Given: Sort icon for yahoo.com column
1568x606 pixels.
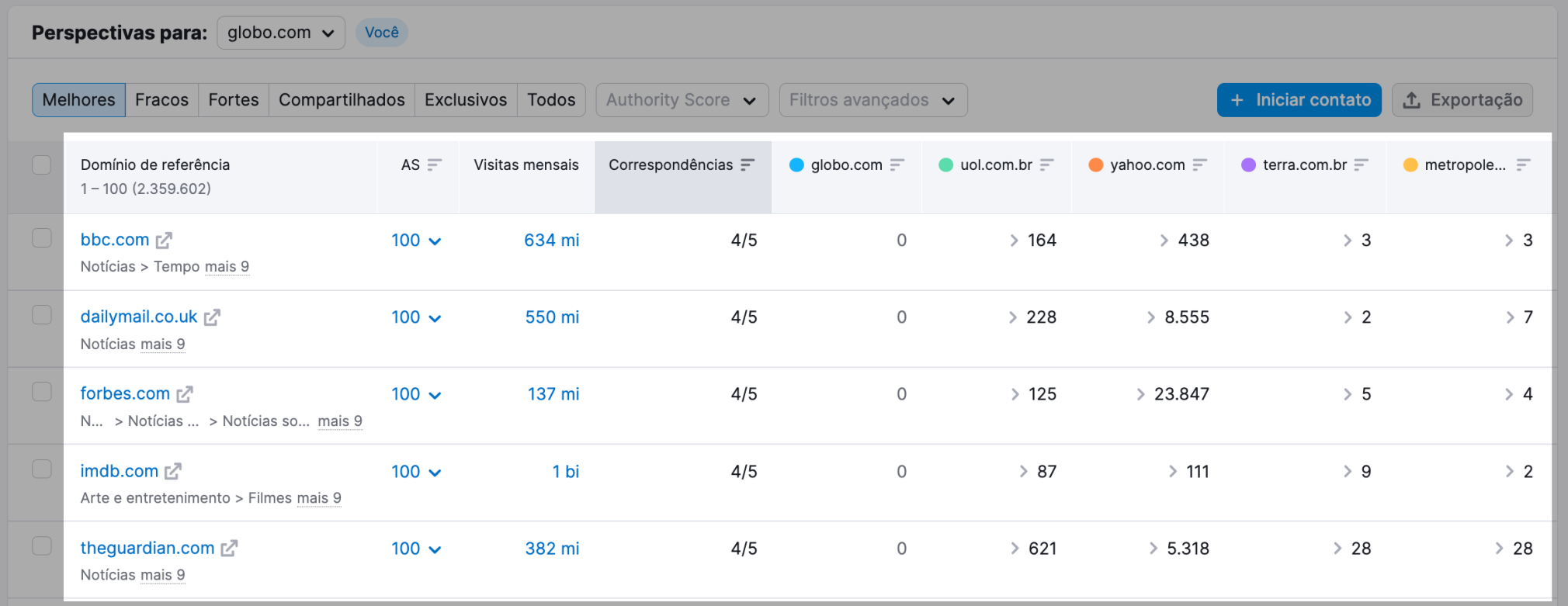Looking at the screenshot, I should [x=1200, y=164].
